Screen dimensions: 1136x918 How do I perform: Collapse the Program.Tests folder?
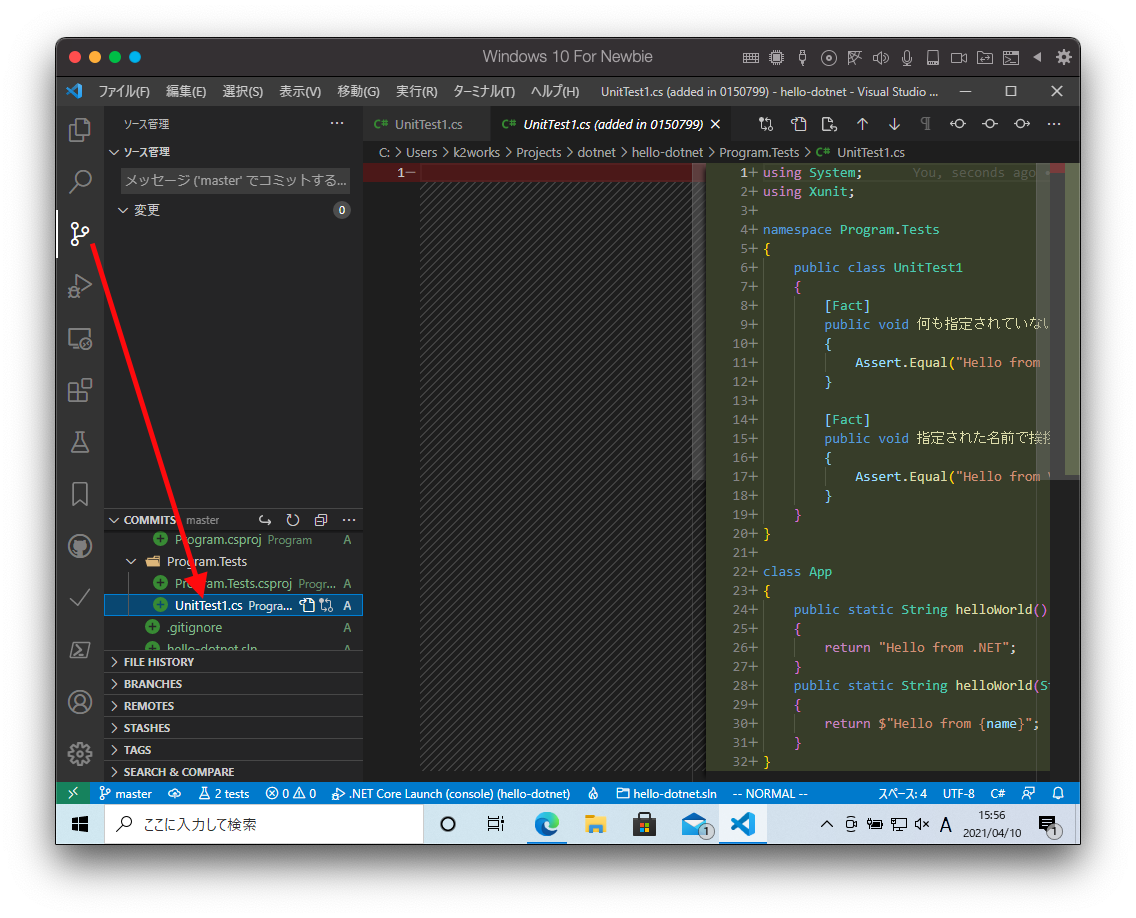(x=131, y=561)
